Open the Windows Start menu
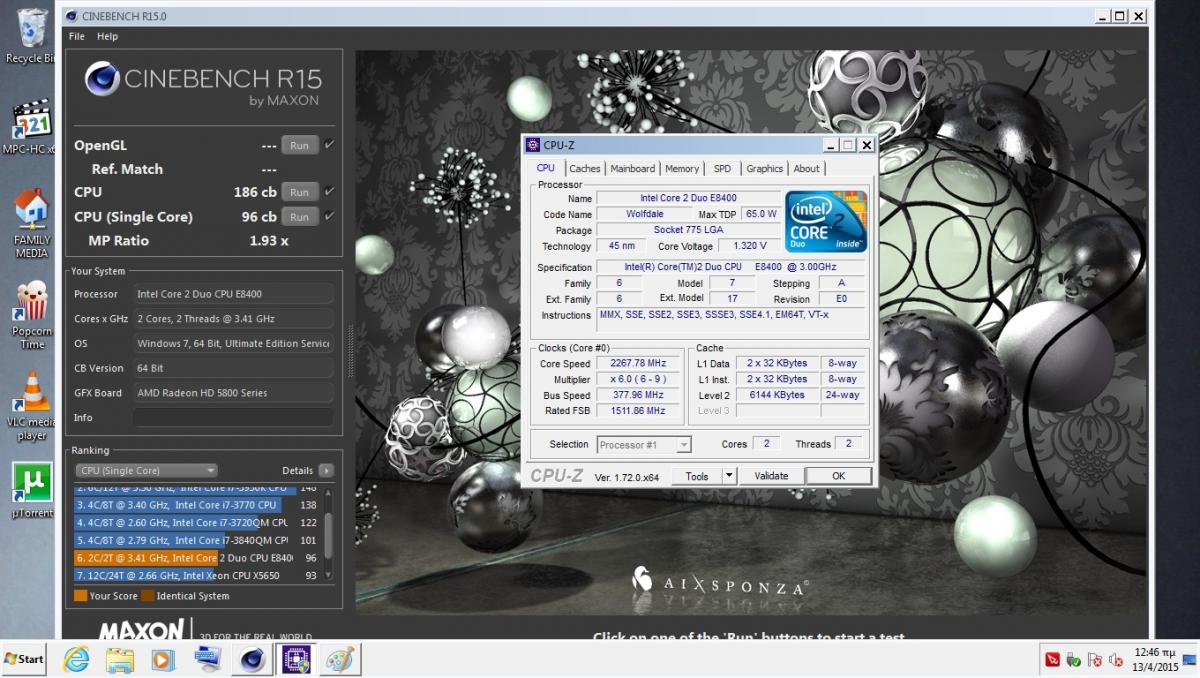The image size is (1200, 678). (24, 660)
